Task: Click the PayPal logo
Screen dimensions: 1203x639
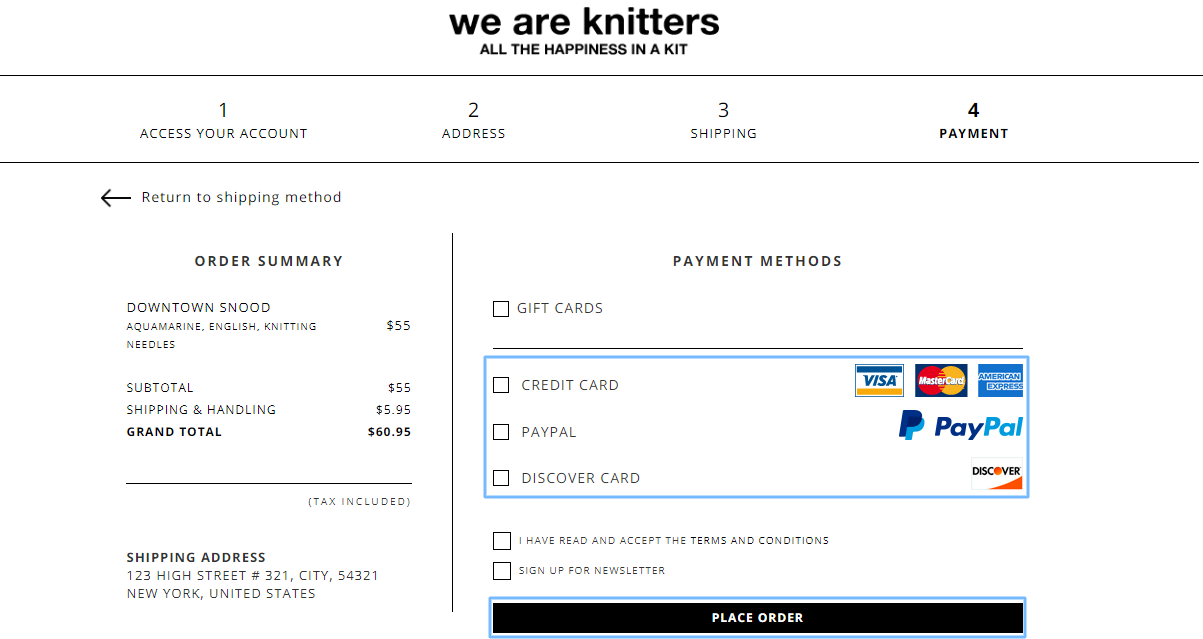Action: [x=960, y=426]
